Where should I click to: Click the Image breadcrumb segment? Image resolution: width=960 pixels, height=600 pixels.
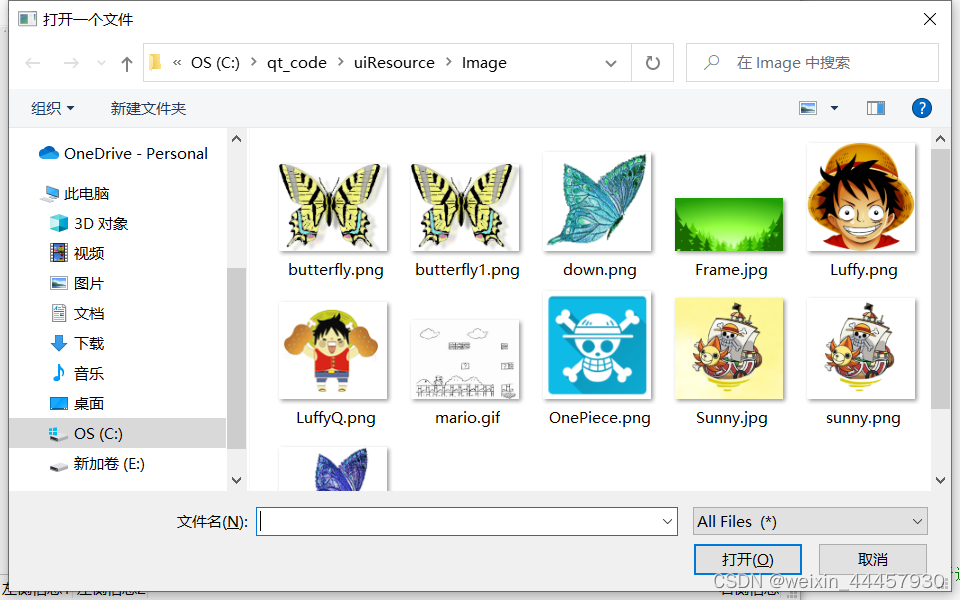(x=484, y=62)
